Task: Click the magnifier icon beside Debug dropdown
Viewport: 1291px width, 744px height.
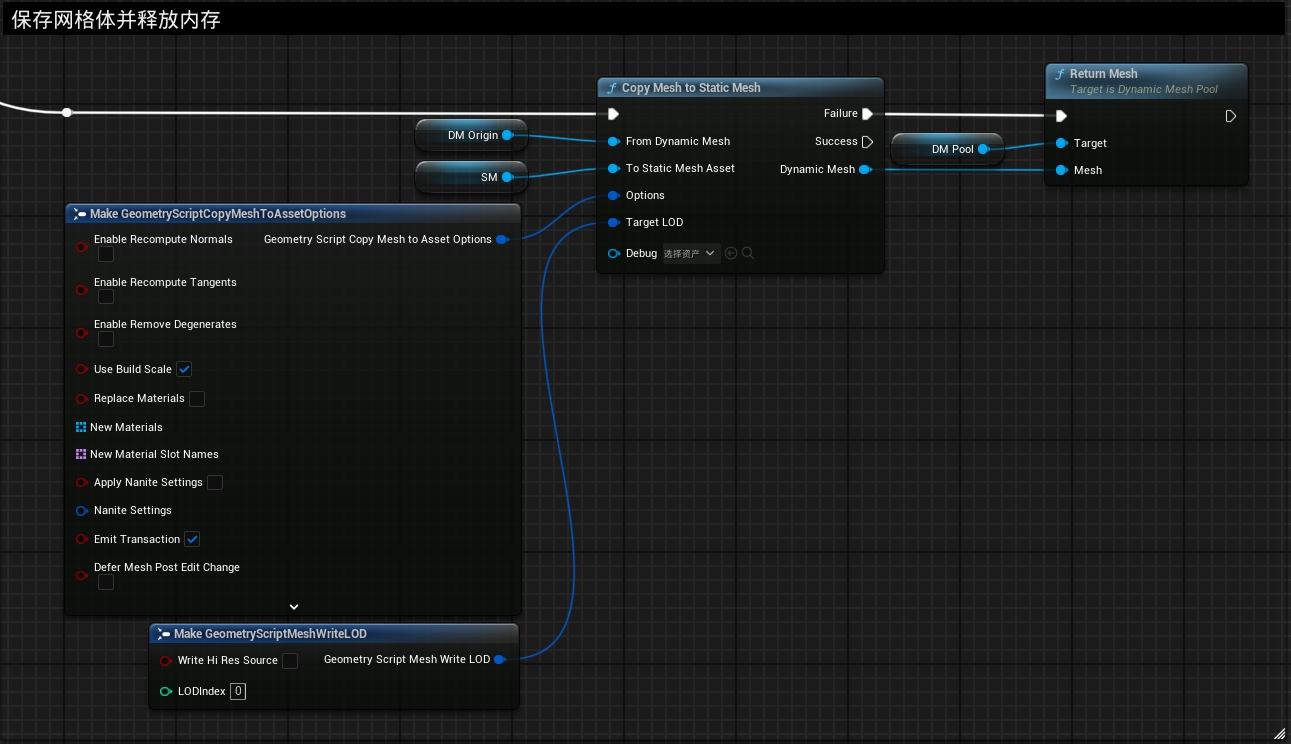Action: (x=748, y=253)
